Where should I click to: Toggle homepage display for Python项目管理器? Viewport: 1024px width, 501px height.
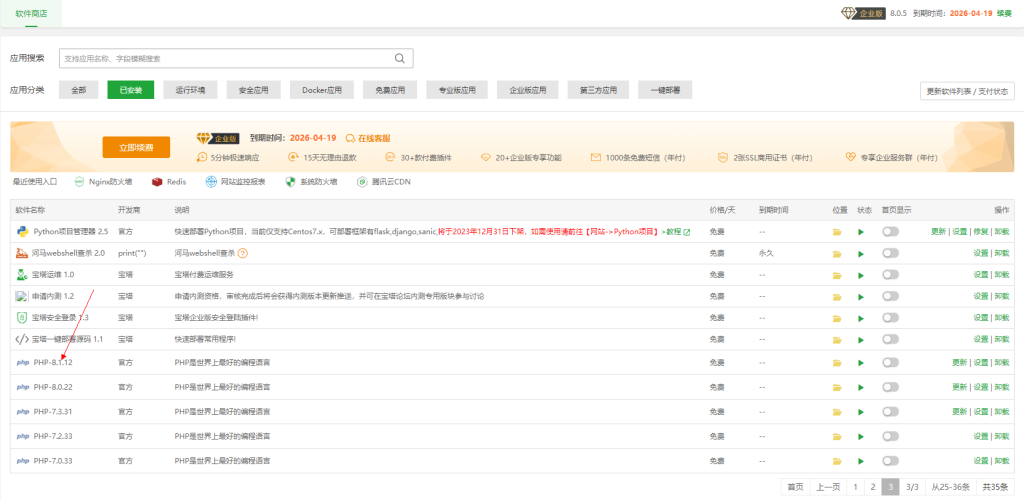[890, 232]
